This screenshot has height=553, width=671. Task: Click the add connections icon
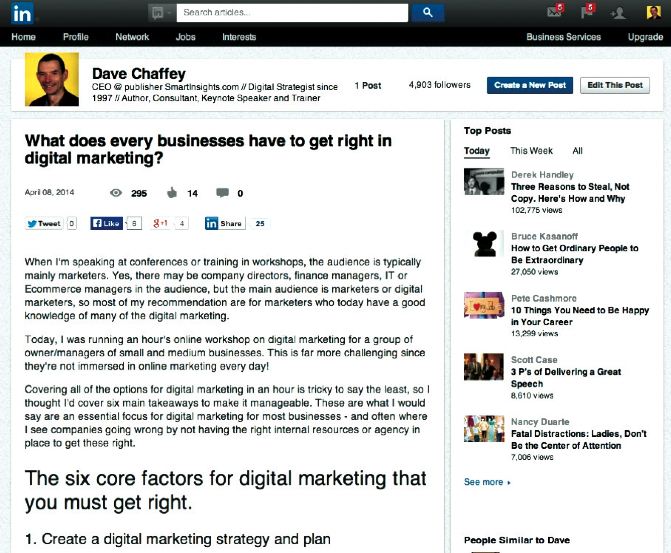pos(618,13)
